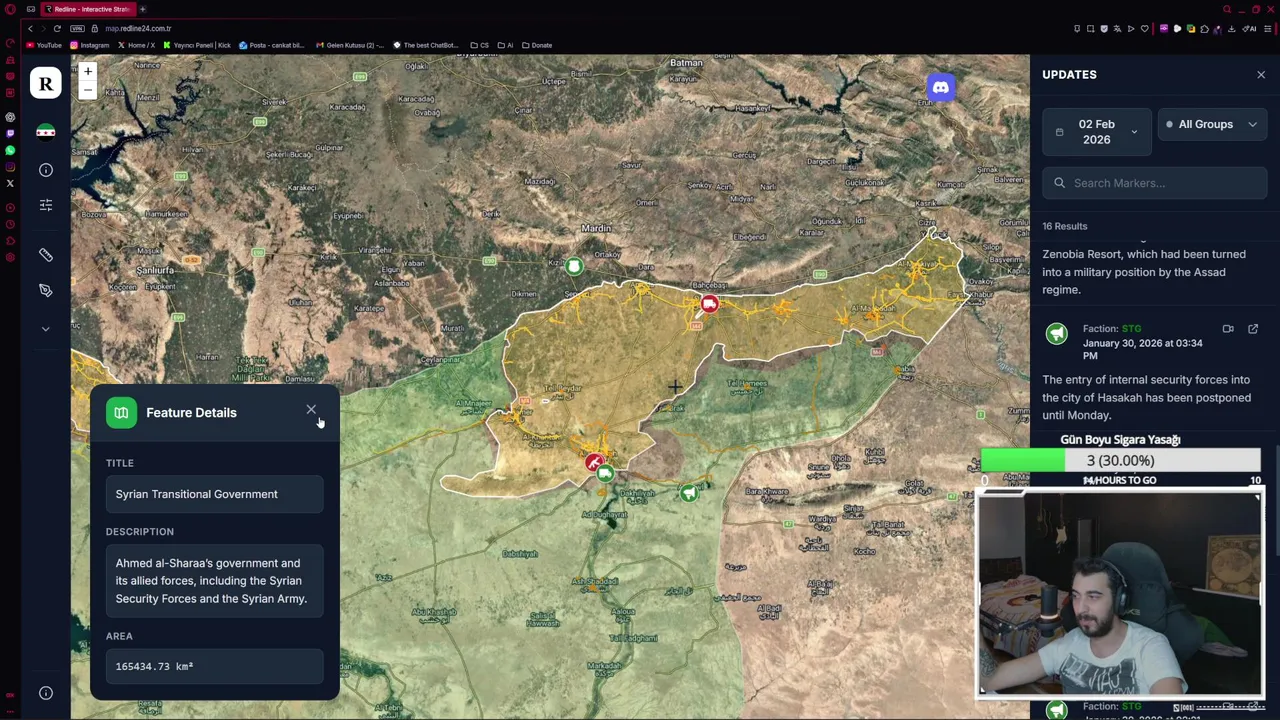1280x720 pixels.
Task: Click the green megaphone marker south of Hasakah
Action: [688, 493]
